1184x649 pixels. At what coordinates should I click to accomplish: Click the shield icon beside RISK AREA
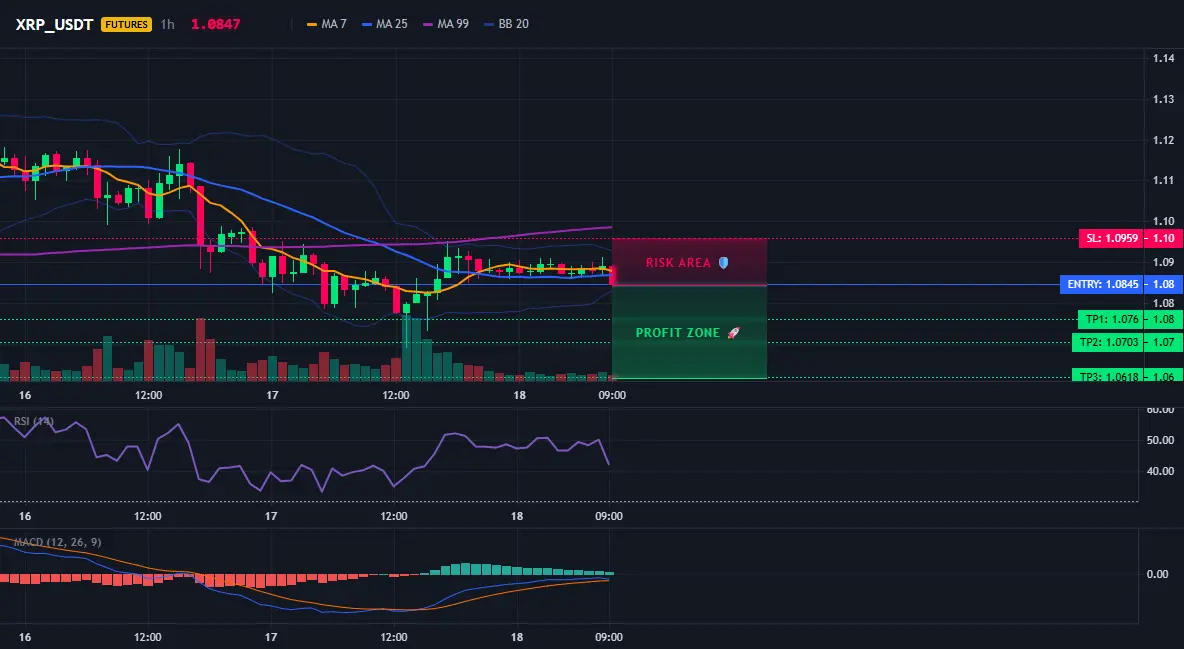[723, 263]
